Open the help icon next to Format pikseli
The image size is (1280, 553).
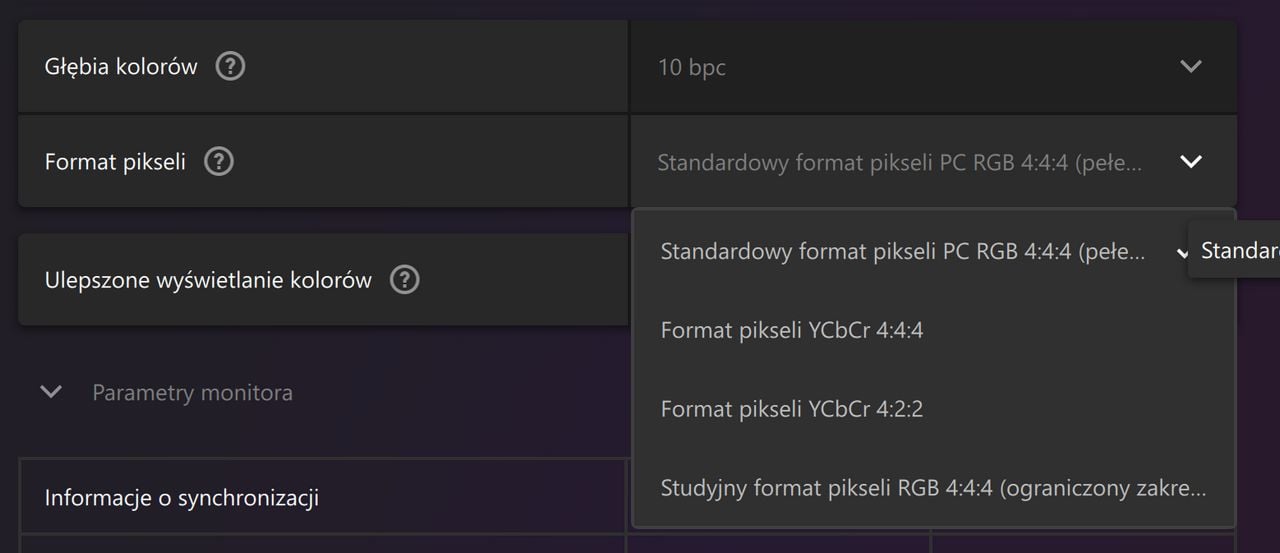tap(219, 162)
